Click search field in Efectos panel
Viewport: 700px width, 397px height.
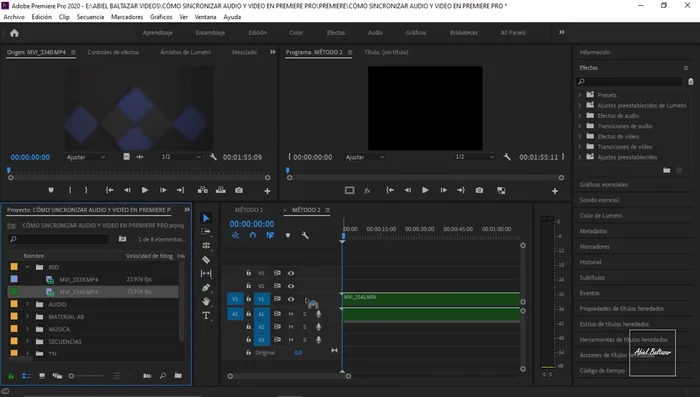click(x=629, y=81)
